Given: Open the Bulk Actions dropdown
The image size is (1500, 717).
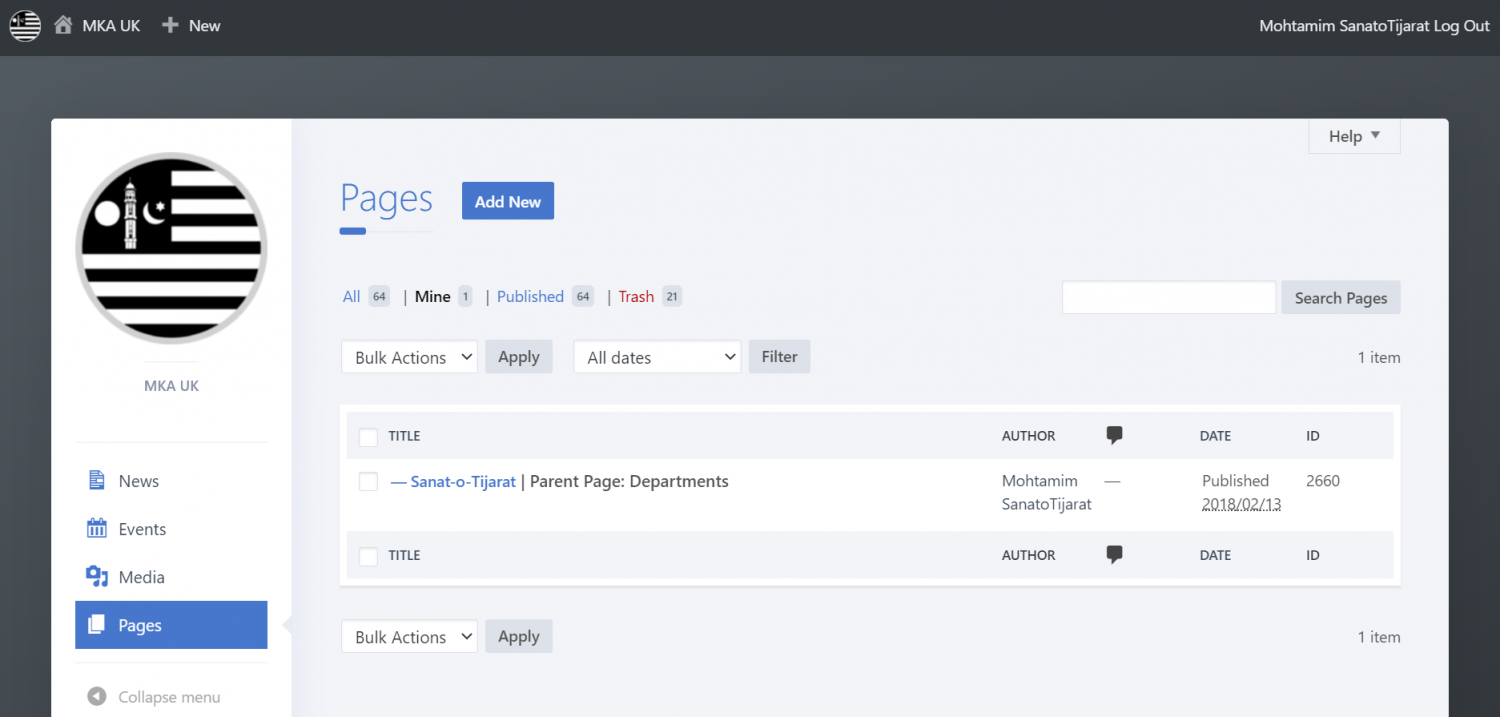Looking at the screenshot, I should tap(409, 356).
